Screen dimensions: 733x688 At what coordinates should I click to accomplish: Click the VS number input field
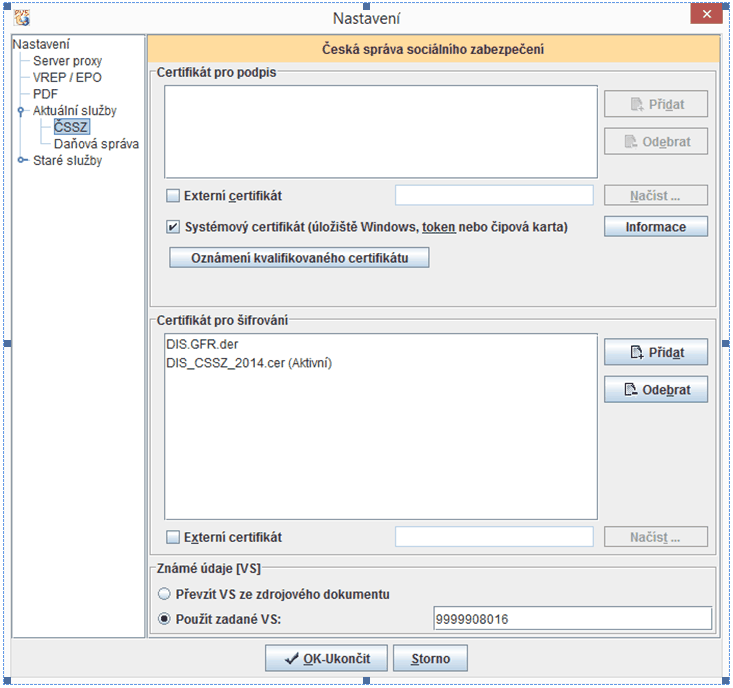coord(571,619)
